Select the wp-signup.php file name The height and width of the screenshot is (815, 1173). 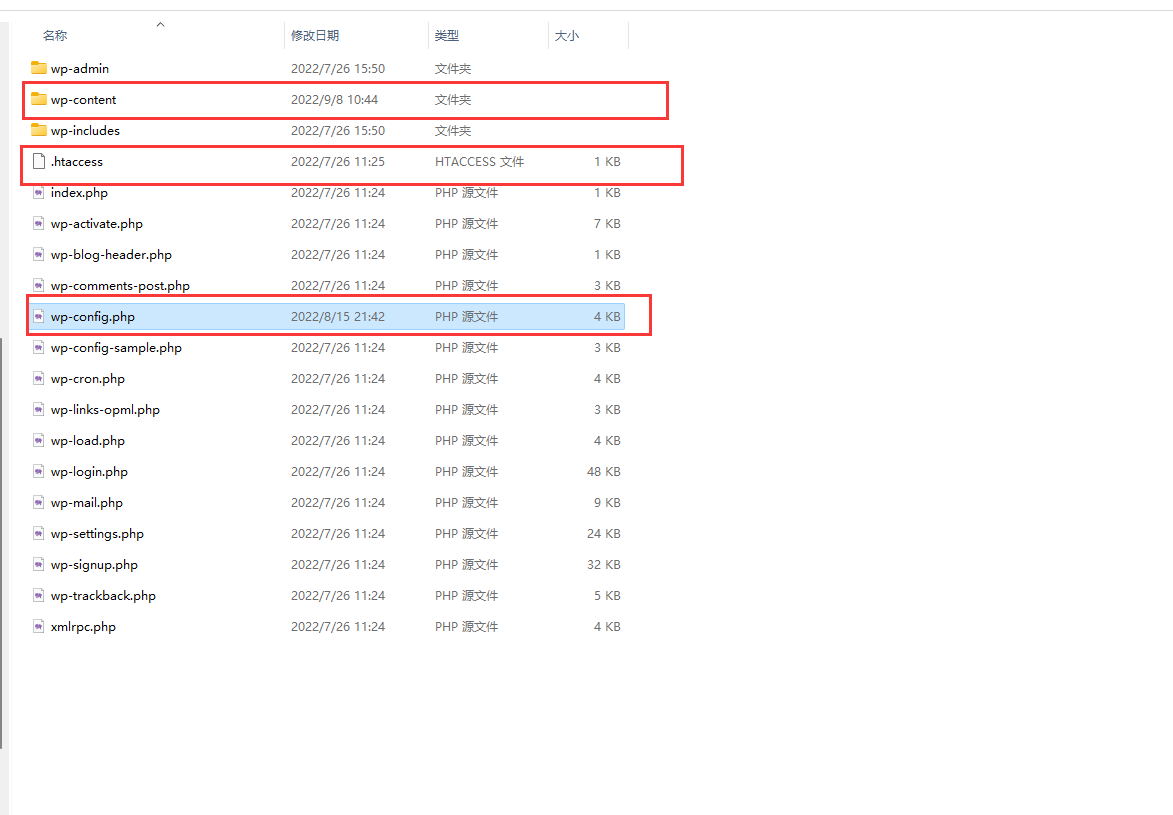(94, 565)
